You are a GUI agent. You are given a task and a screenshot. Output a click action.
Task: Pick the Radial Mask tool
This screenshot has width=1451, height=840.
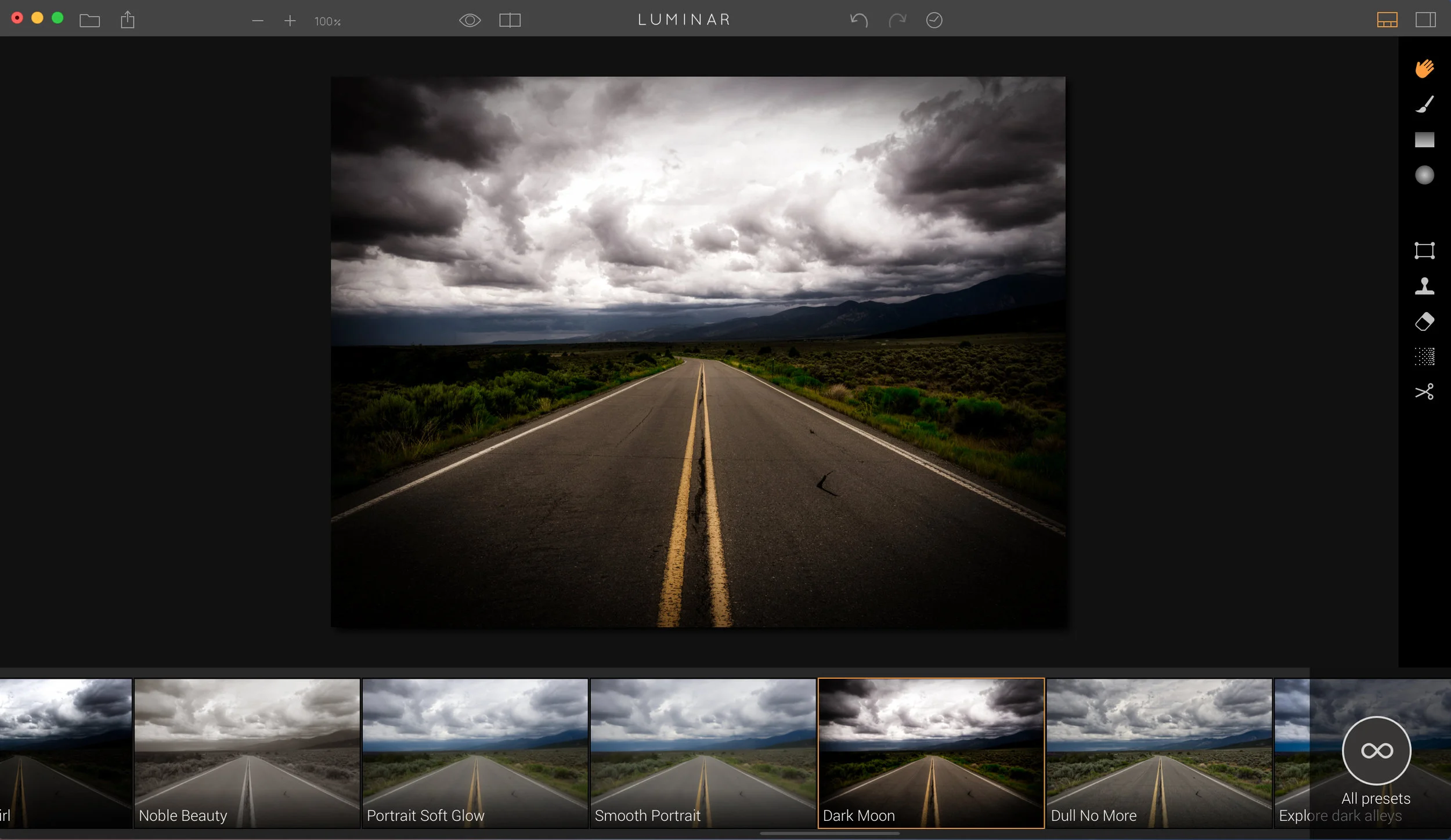tap(1424, 175)
